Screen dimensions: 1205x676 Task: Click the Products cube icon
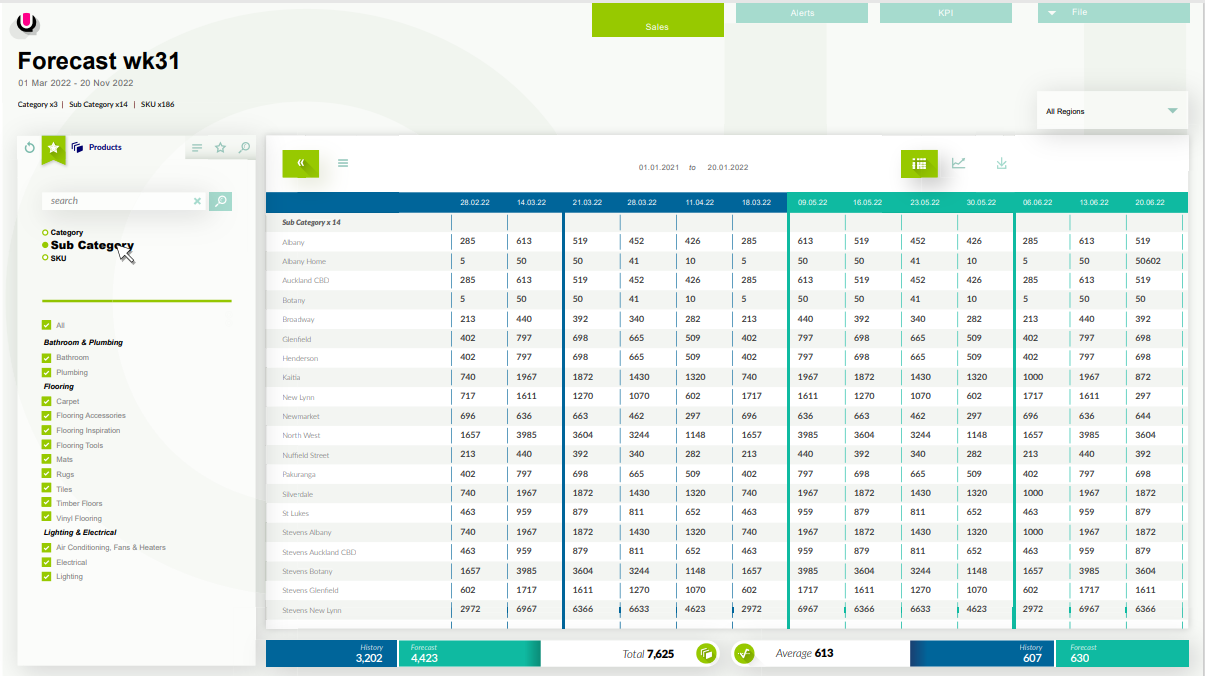tap(77, 147)
